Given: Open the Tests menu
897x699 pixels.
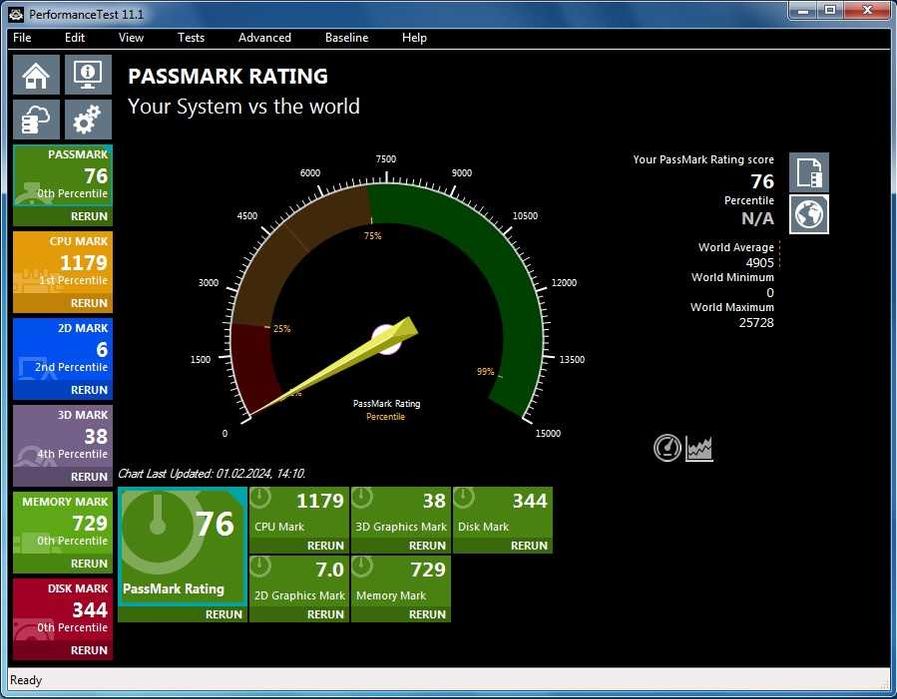Looking at the screenshot, I should tap(190, 38).
